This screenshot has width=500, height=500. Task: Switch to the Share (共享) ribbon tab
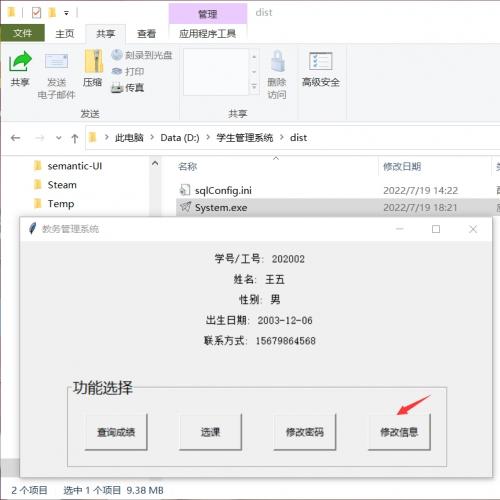point(105,34)
